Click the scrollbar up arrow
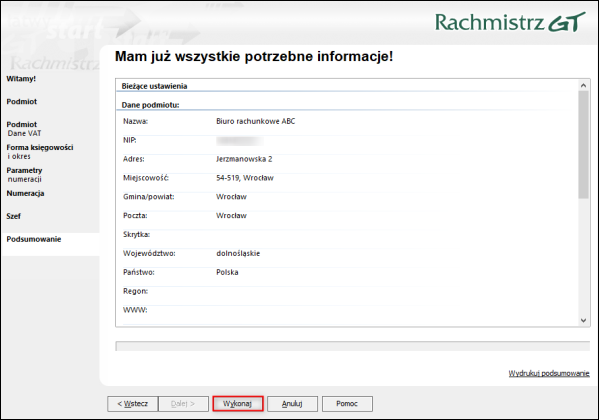 coord(583,85)
